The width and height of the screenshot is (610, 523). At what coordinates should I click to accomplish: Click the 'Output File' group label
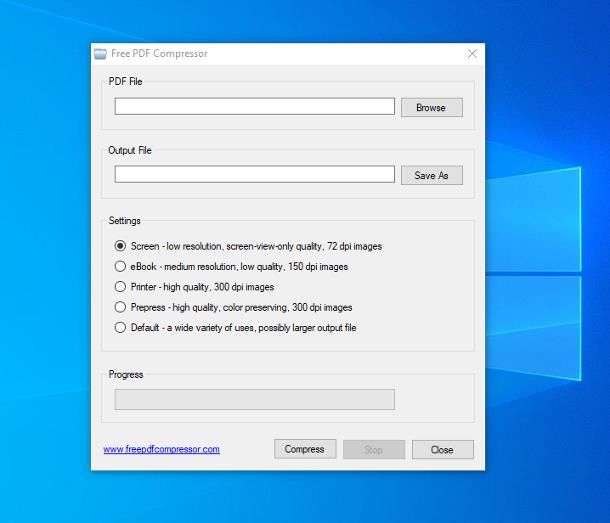pyautogui.click(x=130, y=150)
